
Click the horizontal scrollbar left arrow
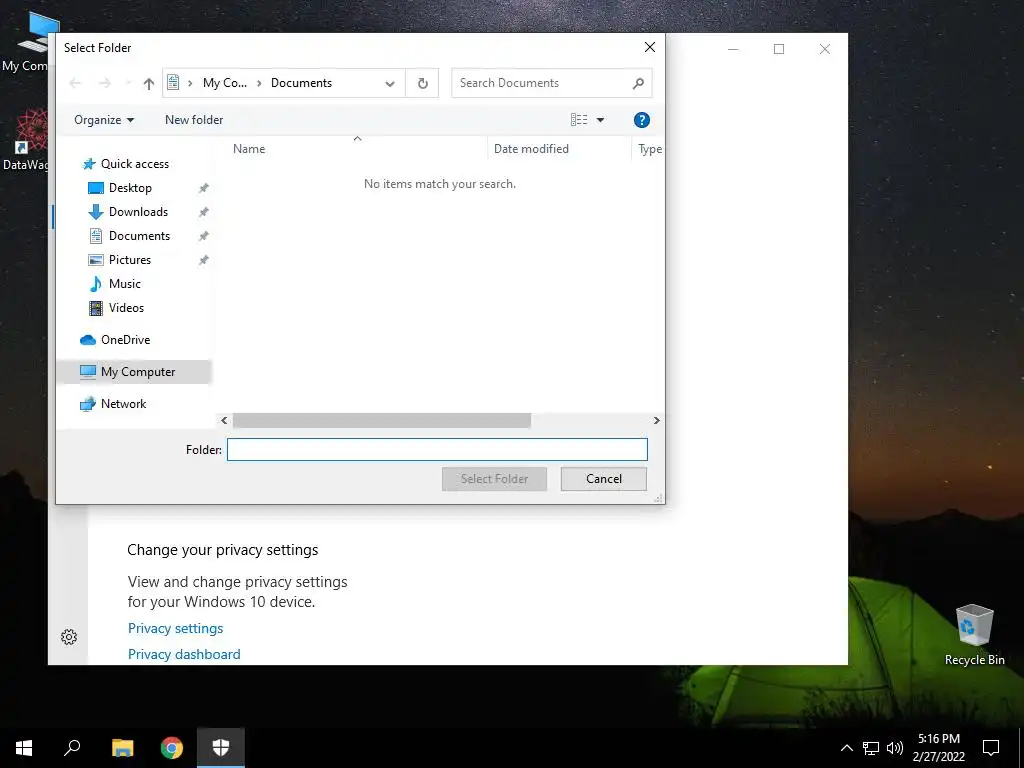[224, 421]
